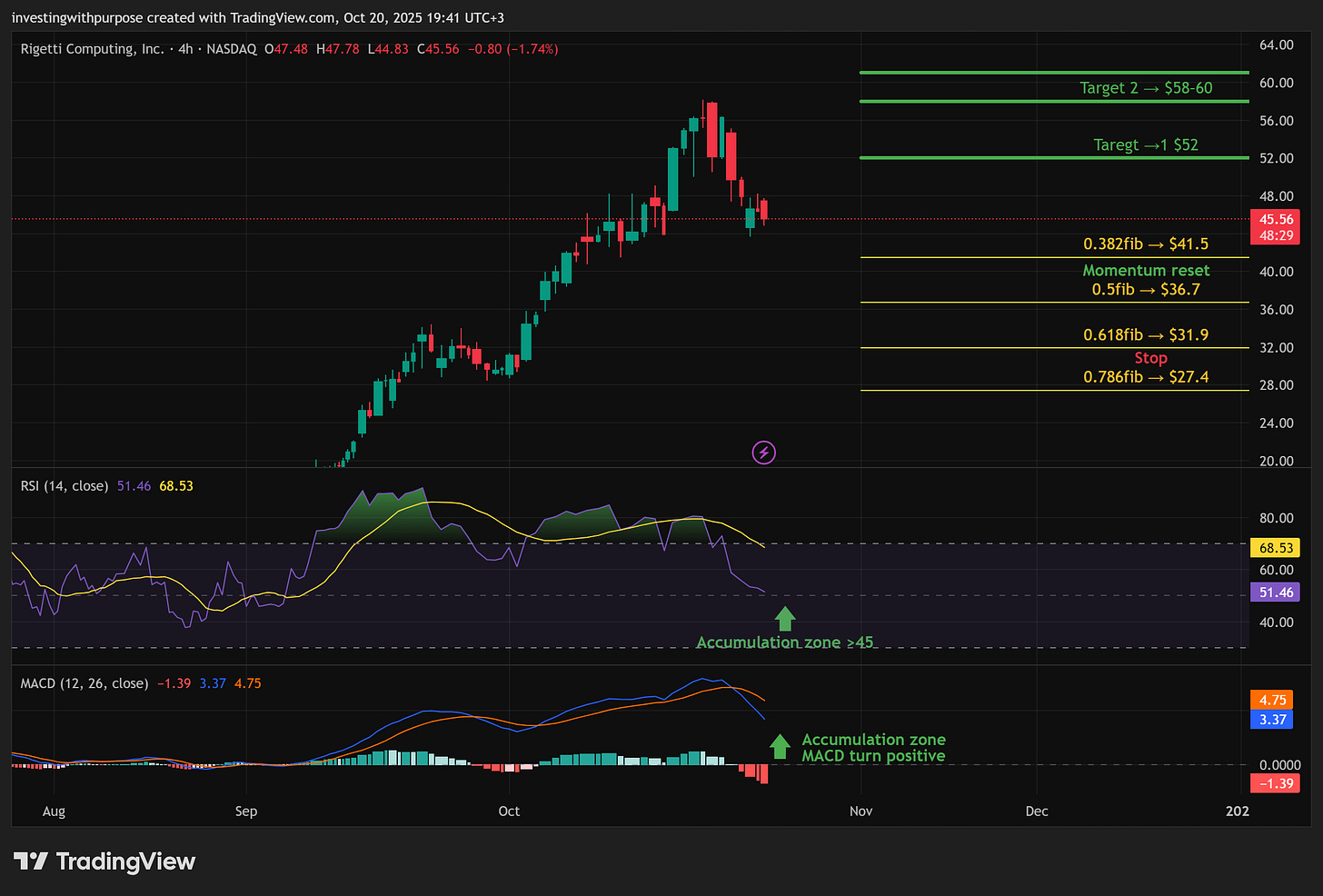Click the Aug label on time axis
The image size is (1323, 896).
(54, 811)
